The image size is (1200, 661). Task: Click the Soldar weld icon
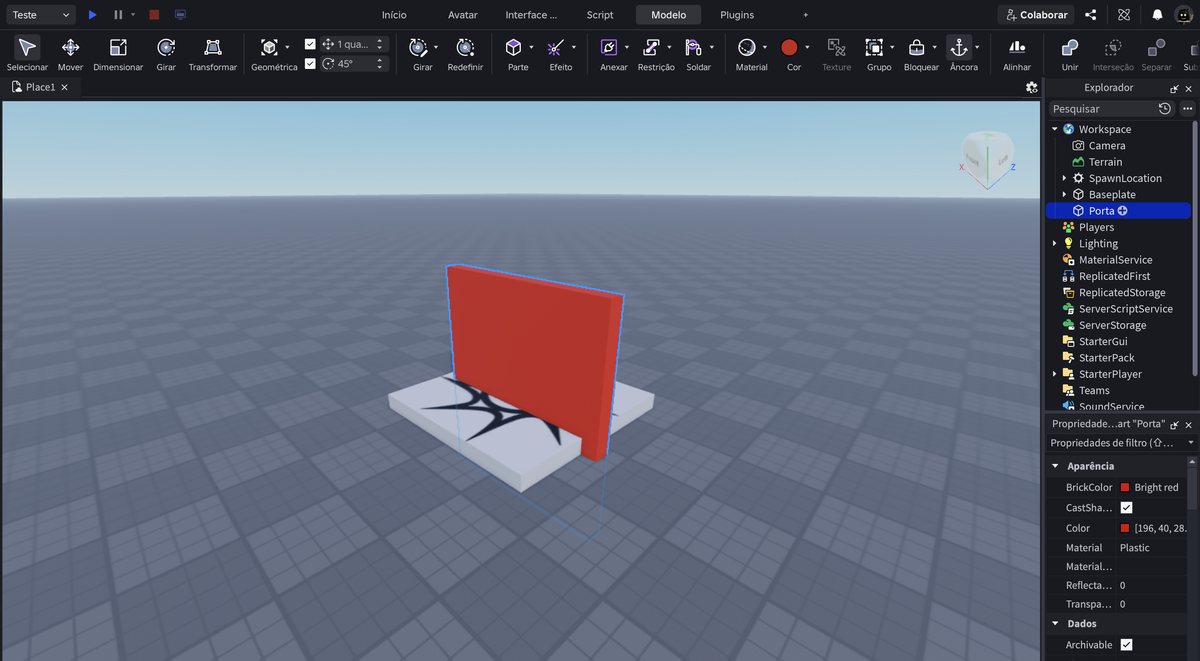coord(693,48)
